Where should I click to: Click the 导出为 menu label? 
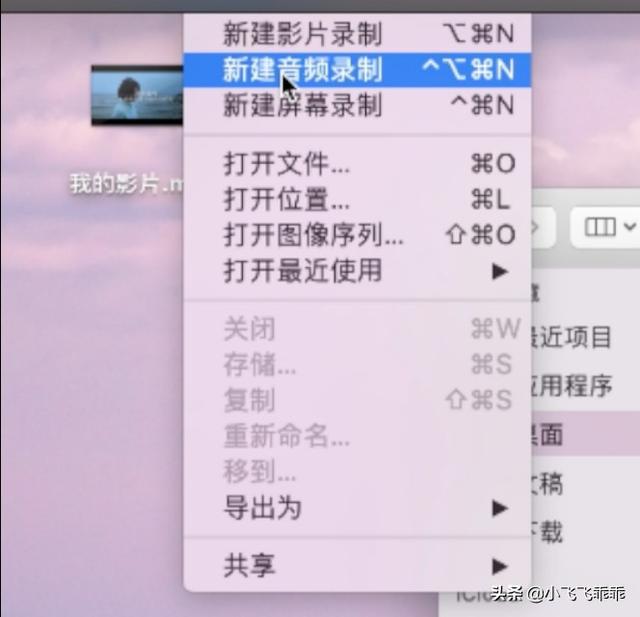tap(262, 508)
